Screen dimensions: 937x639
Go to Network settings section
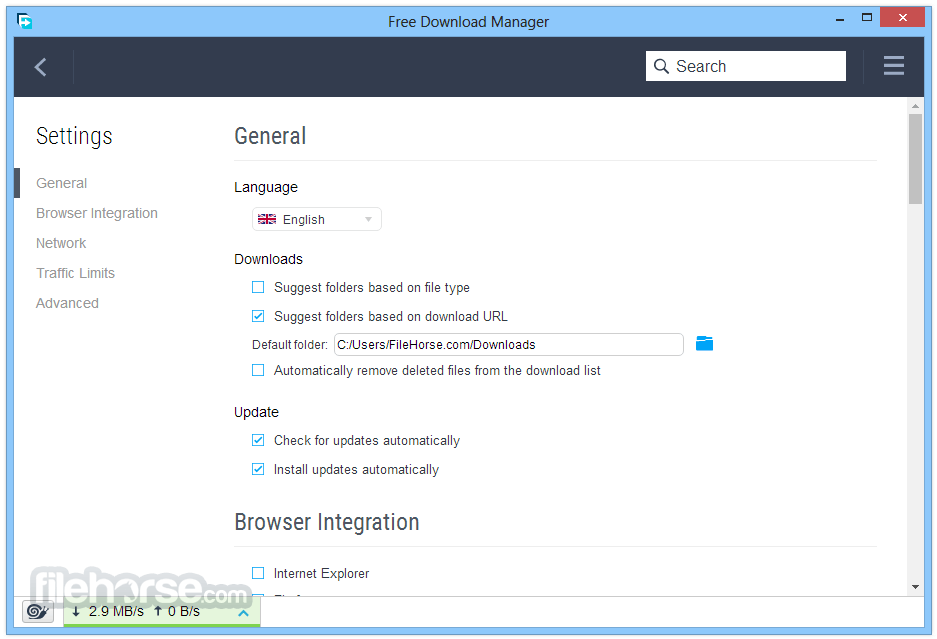tap(61, 243)
